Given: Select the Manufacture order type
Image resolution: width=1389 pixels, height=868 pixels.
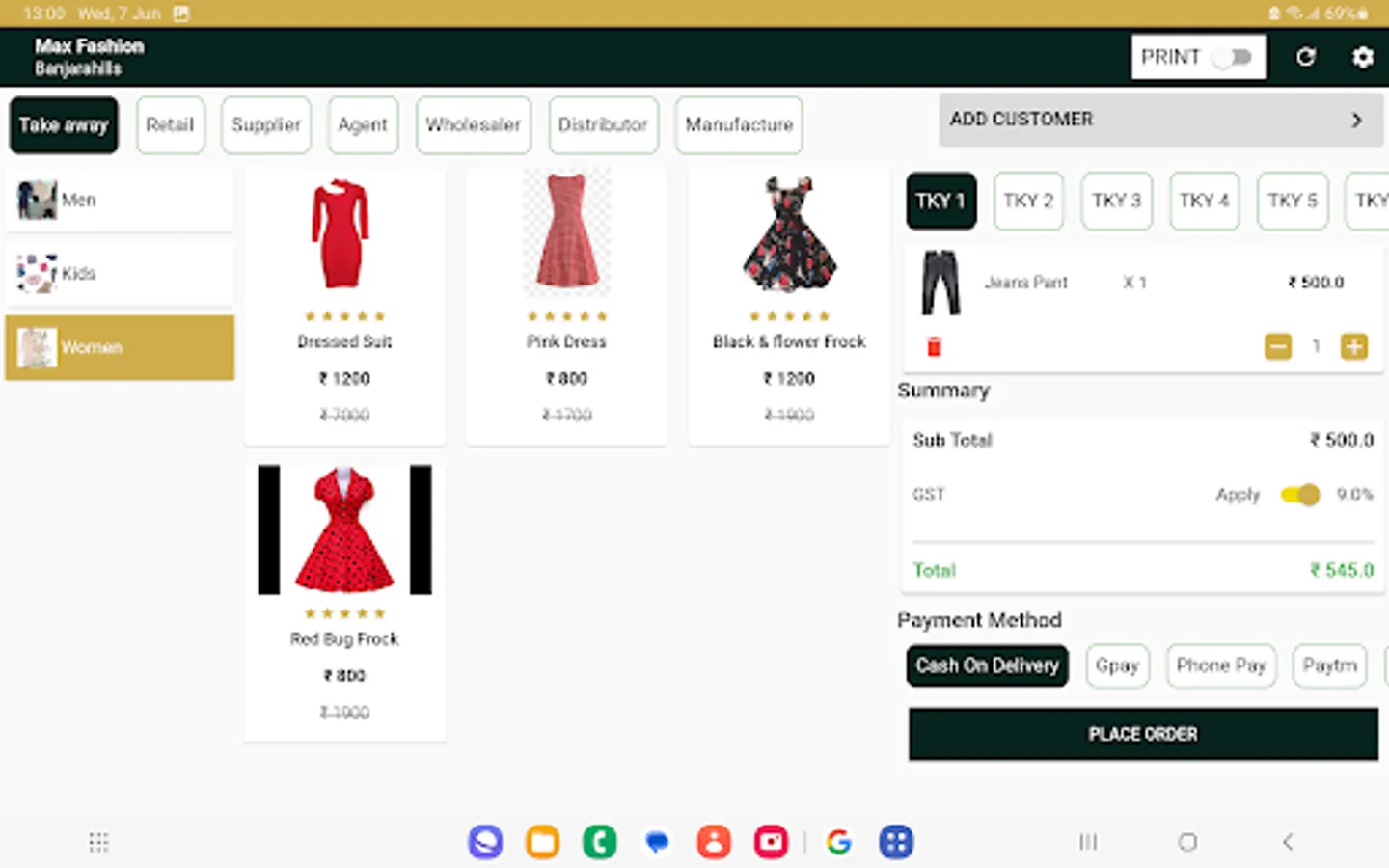Looking at the screenshot, I should coord(739,125).
